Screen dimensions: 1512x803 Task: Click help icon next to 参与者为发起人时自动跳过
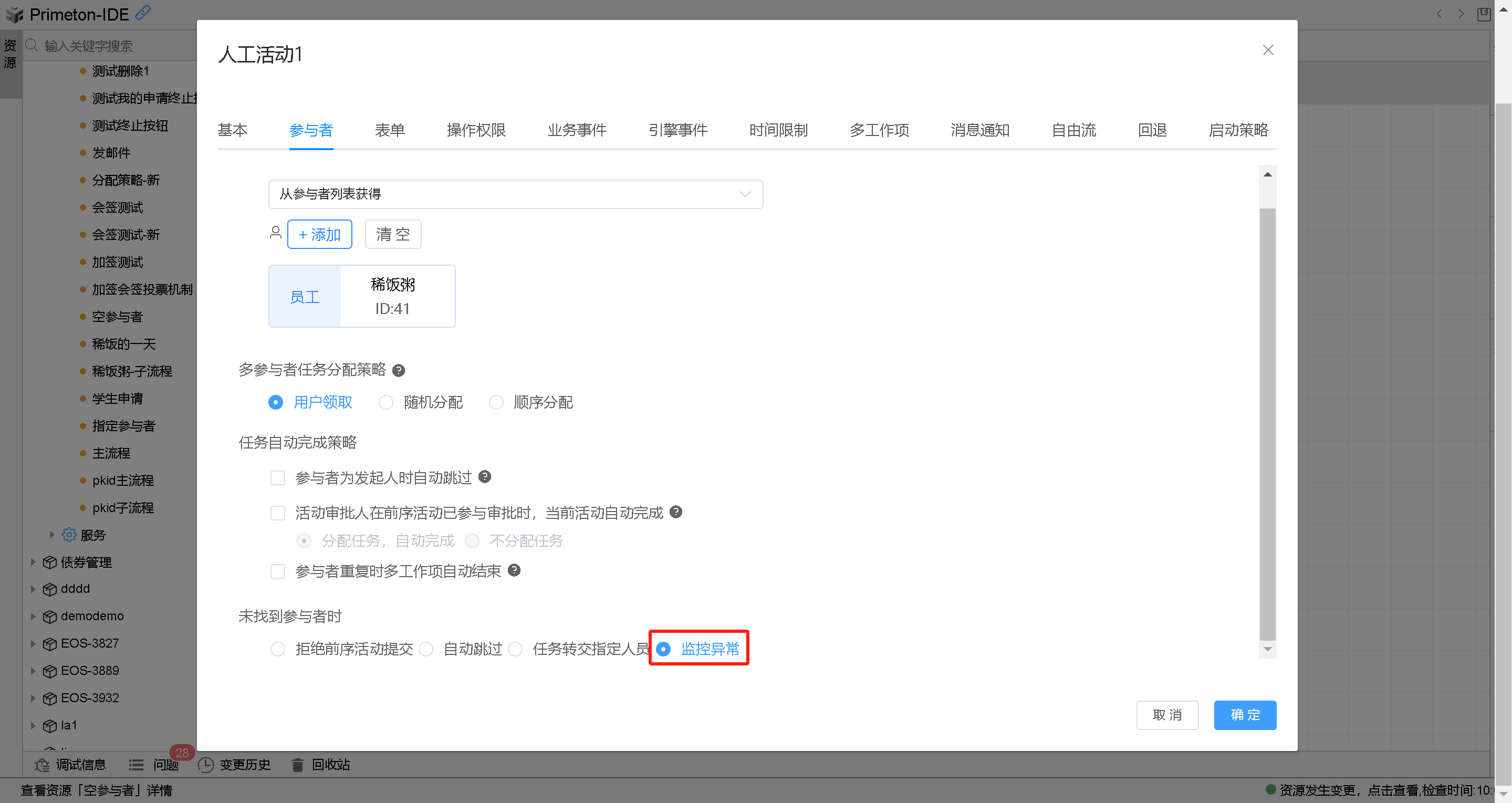pos(485,477)
